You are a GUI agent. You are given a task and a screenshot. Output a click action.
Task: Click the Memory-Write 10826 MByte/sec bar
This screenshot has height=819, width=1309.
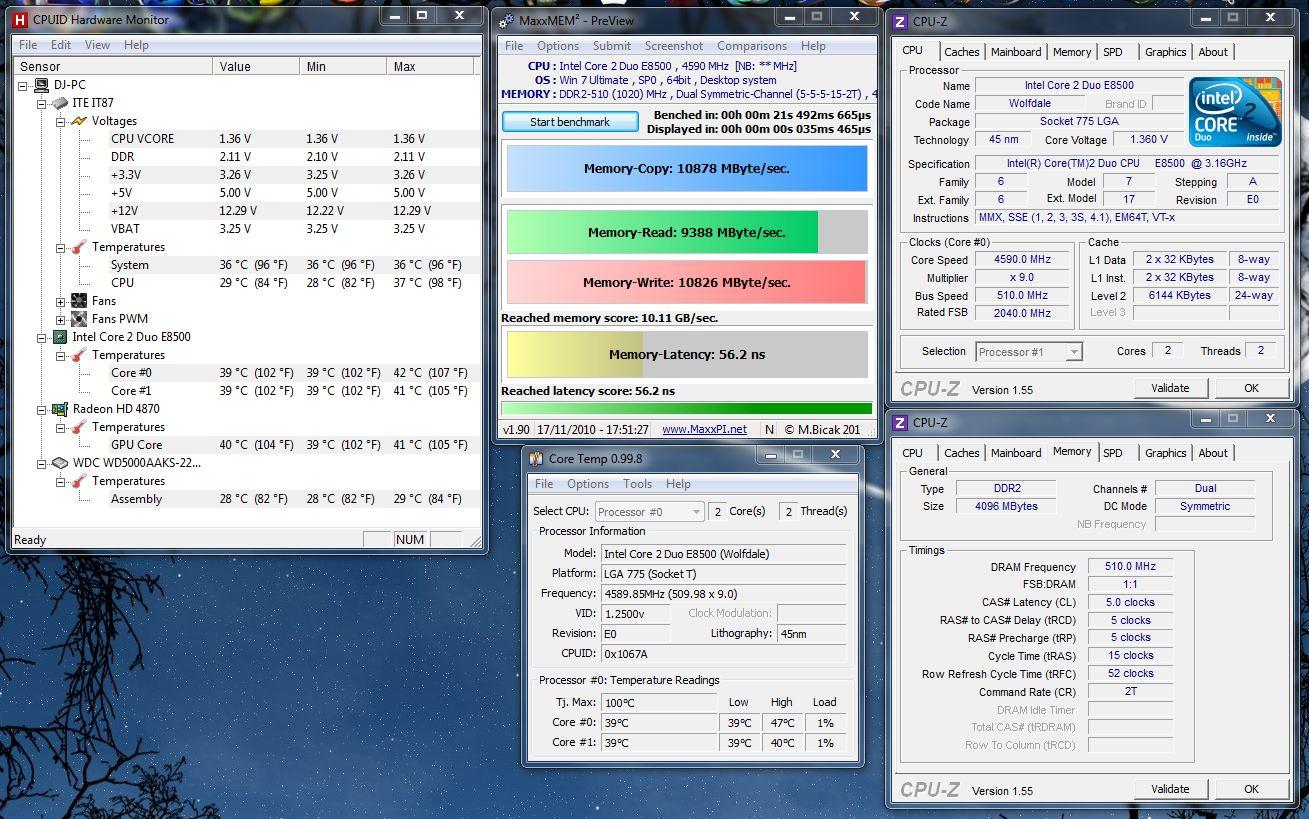point(687,283)
